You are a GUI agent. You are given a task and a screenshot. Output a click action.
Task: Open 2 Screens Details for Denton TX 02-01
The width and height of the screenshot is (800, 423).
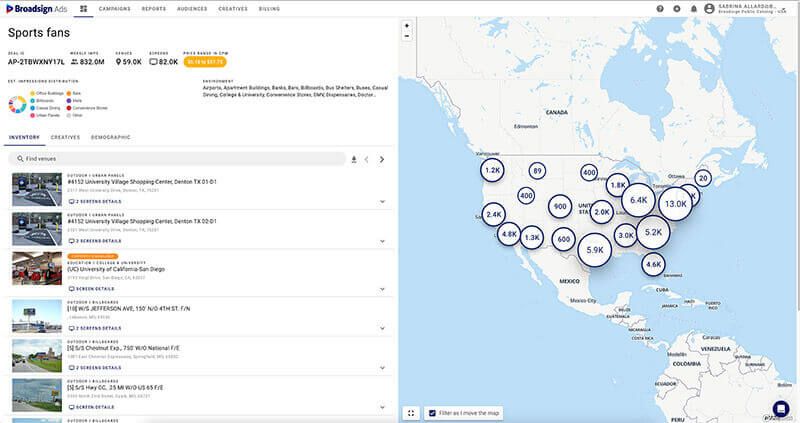point(95,241)
